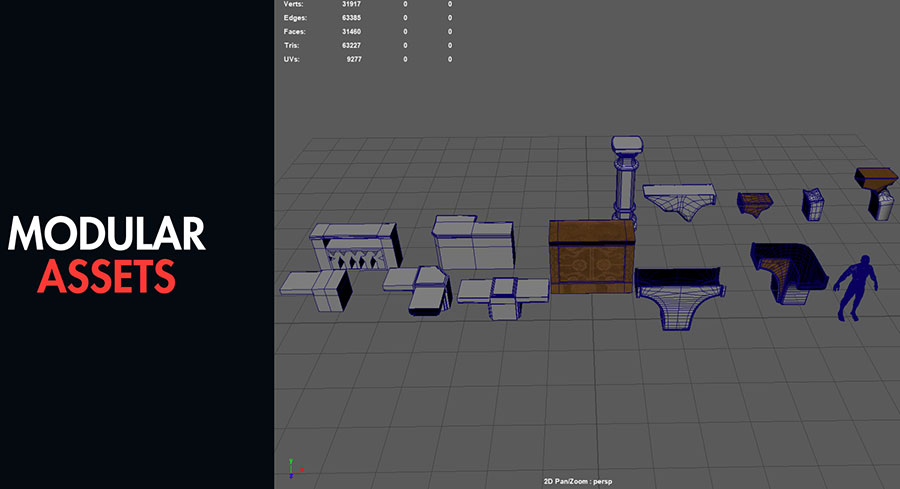
Task: Select the curved wireframe balcony below the column
Action: pyautogui.click(x=680, y=298)
